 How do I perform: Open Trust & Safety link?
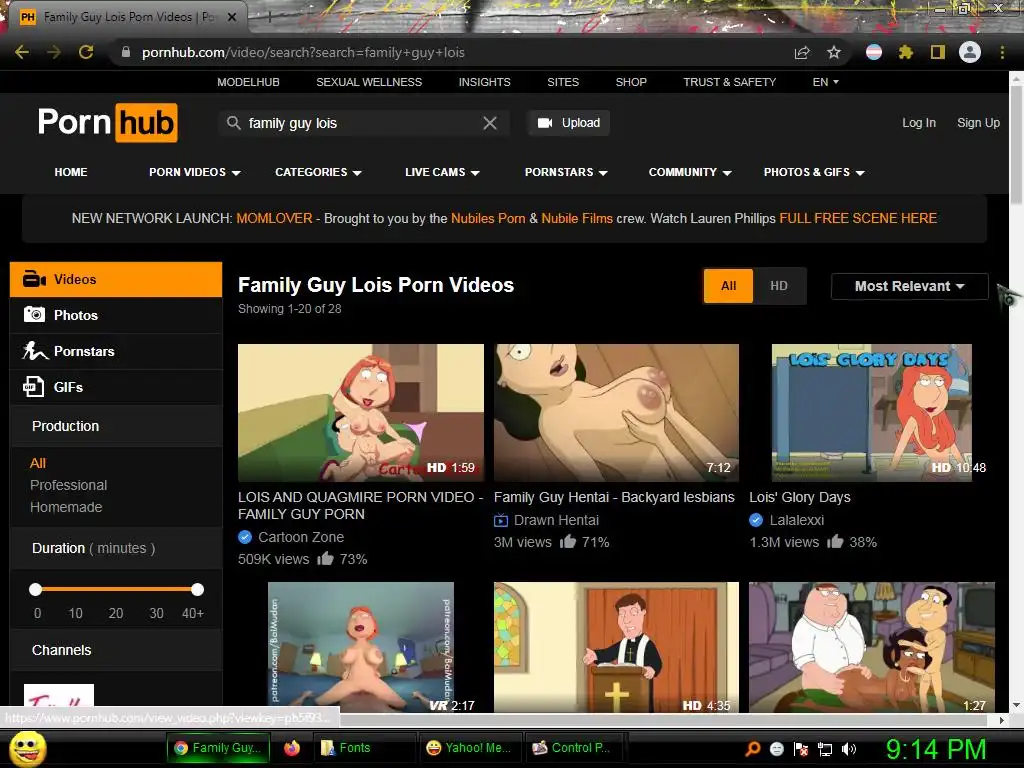click(x=729, y=82)
